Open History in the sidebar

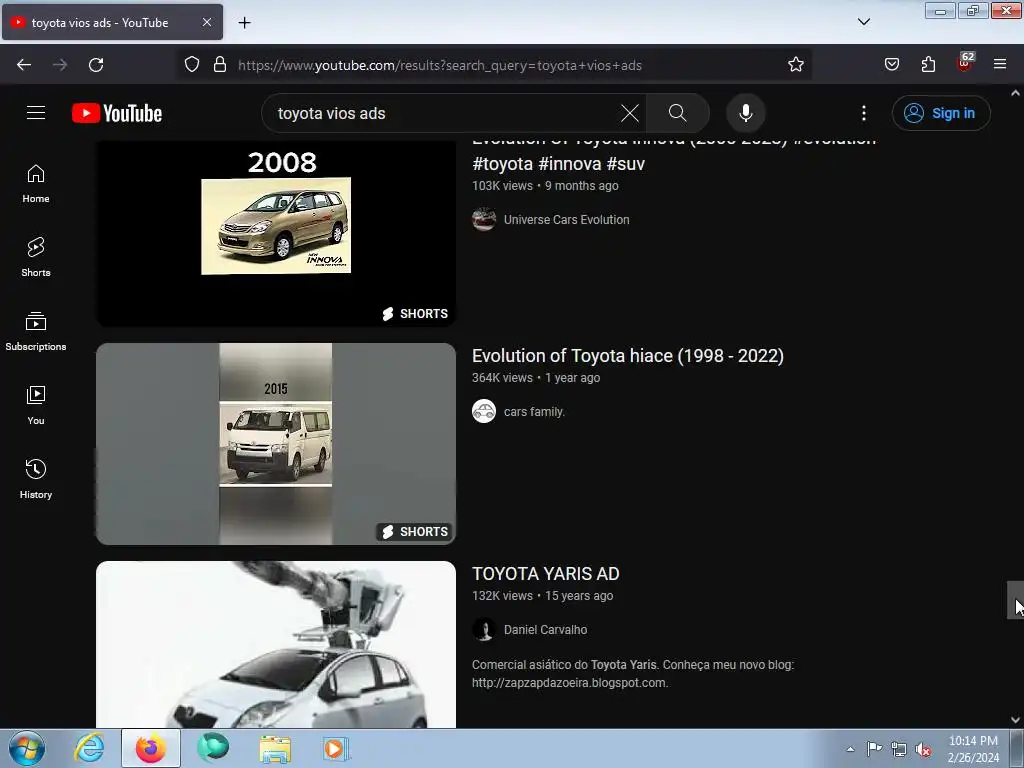[36, 479]
